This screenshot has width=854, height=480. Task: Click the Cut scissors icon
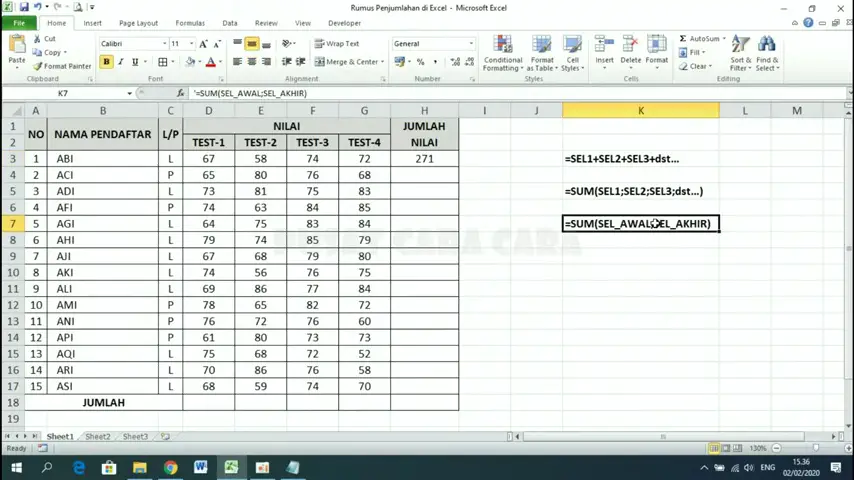(x=37, y=39)
